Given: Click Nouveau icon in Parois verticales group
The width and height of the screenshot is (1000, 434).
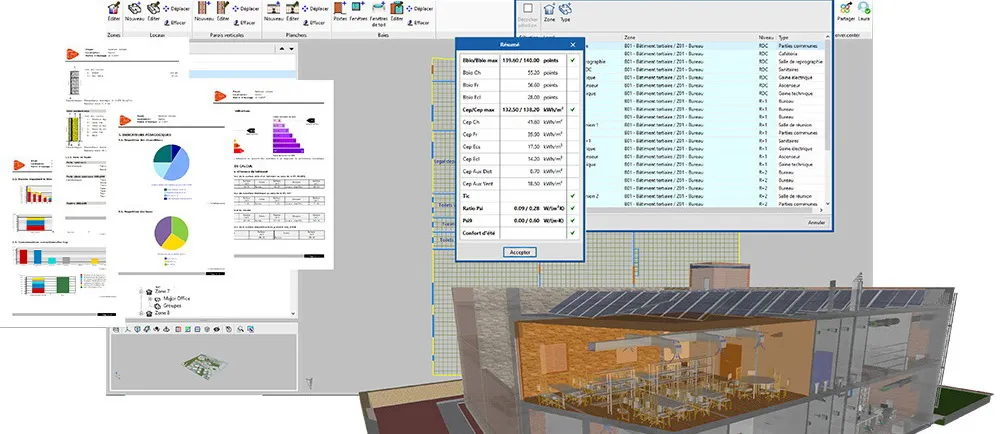Looking at the screenshot, I should coord(204,12).
